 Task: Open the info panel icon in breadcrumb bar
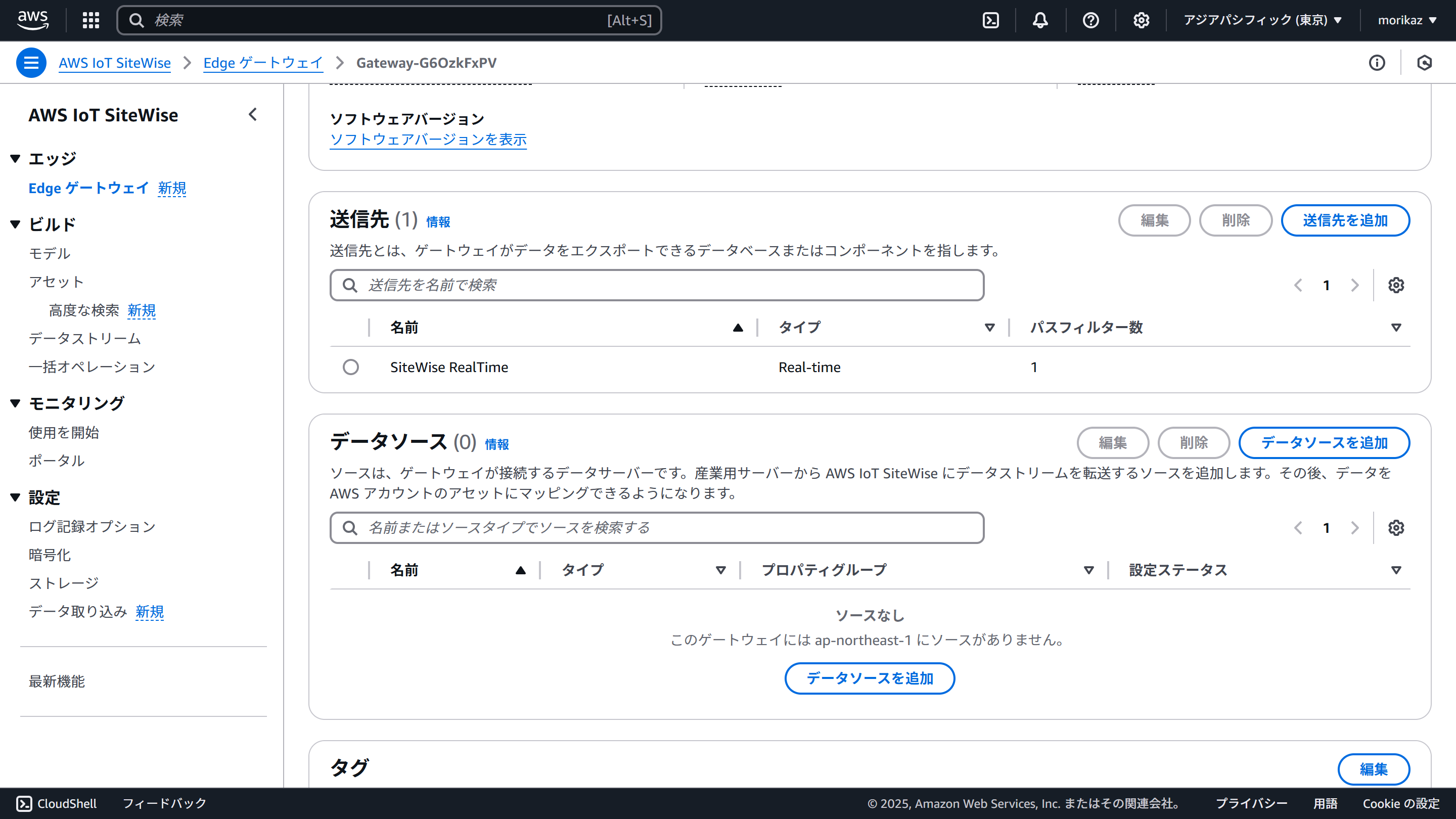coord(1377,63)
